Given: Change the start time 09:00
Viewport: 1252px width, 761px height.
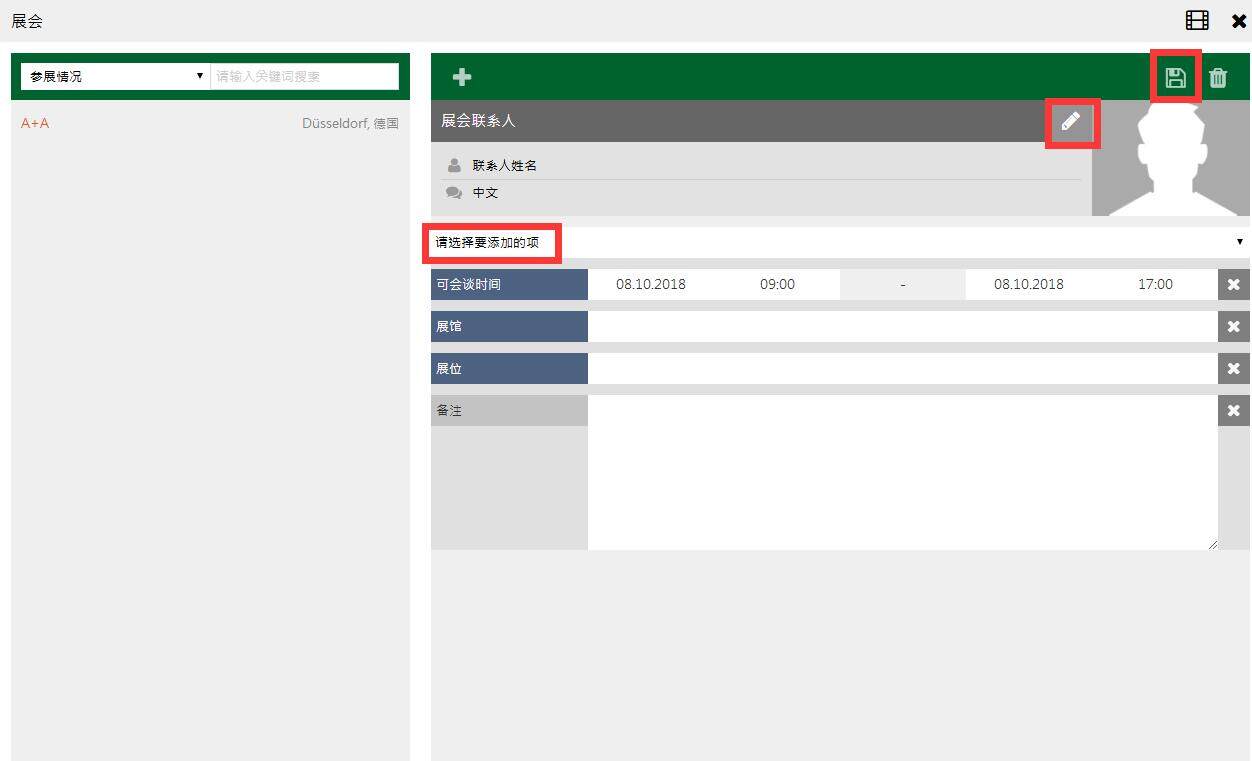Looking at the screenshot, I should click(x=777, y=284).
